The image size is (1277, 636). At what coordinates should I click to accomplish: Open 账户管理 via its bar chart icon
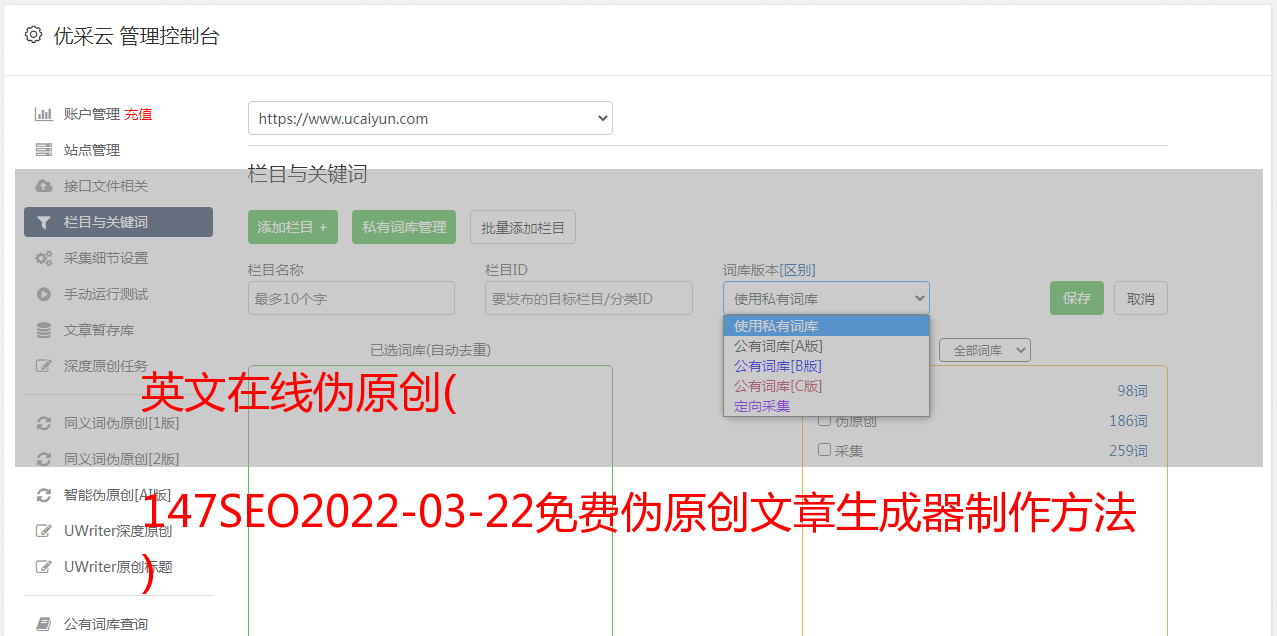pos(43,114)
